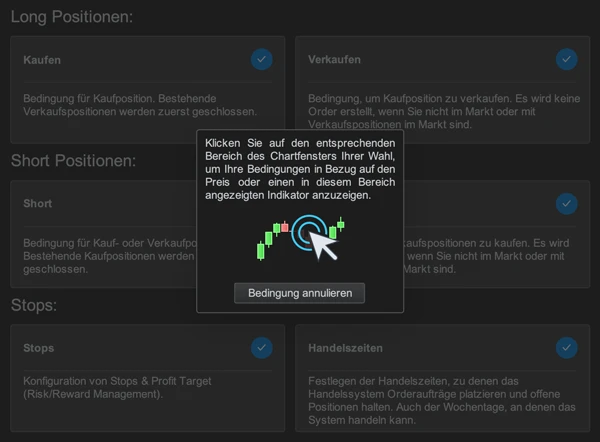Click the Kaufen description about Kaufposition

click(140, 105)
